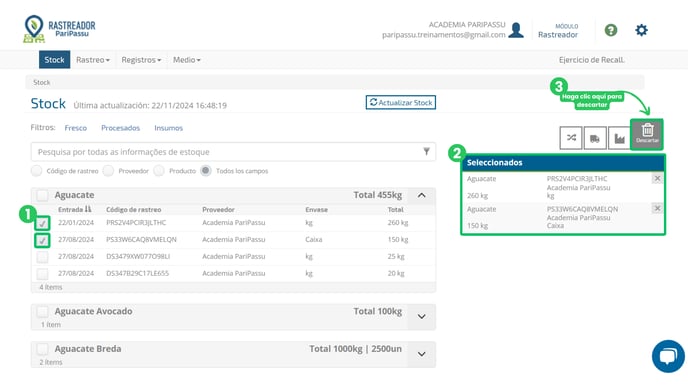Click the factory production icon
Screen dimensions: 688x387
tap(619, 138)
